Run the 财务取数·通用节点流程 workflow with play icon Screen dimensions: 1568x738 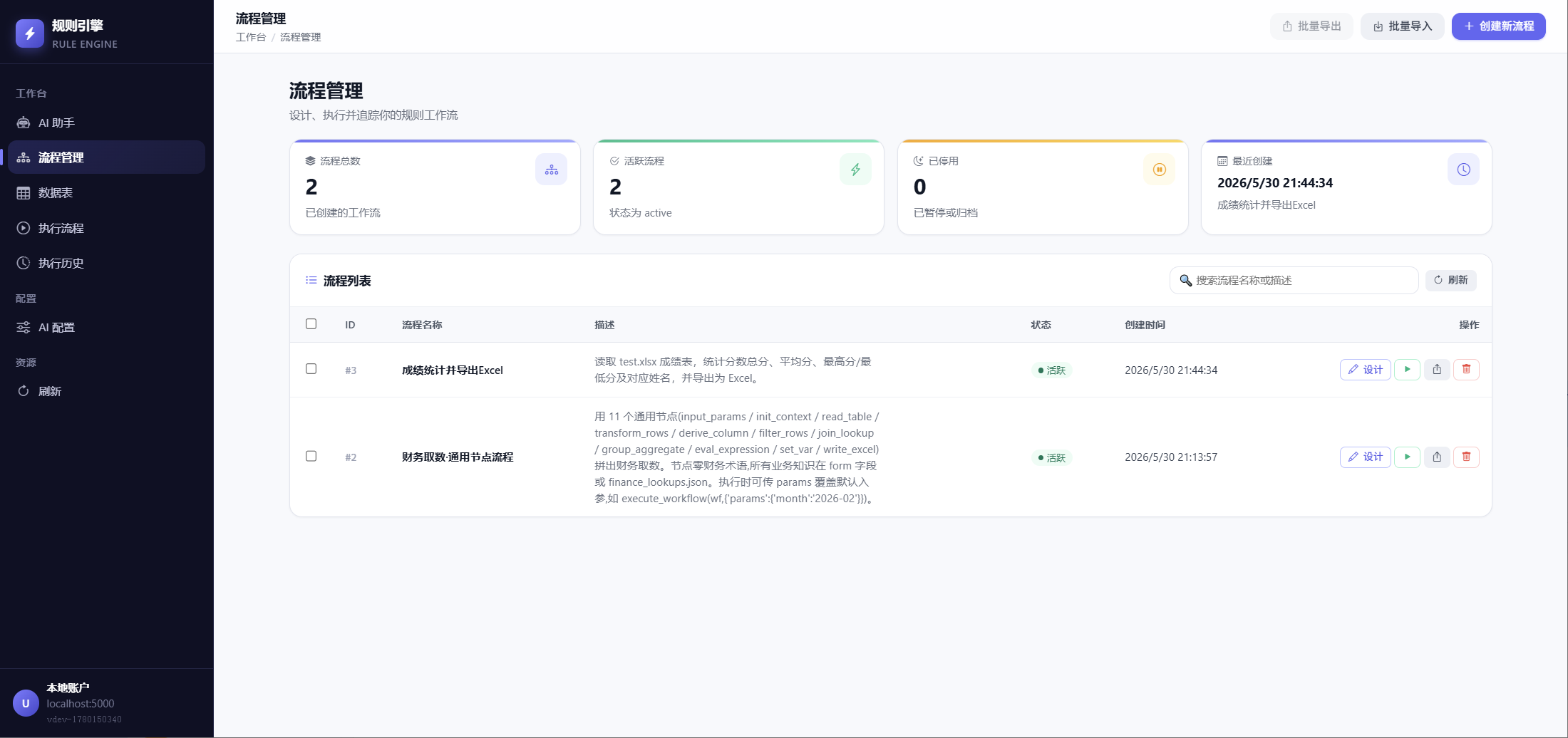pos(1408,457)
